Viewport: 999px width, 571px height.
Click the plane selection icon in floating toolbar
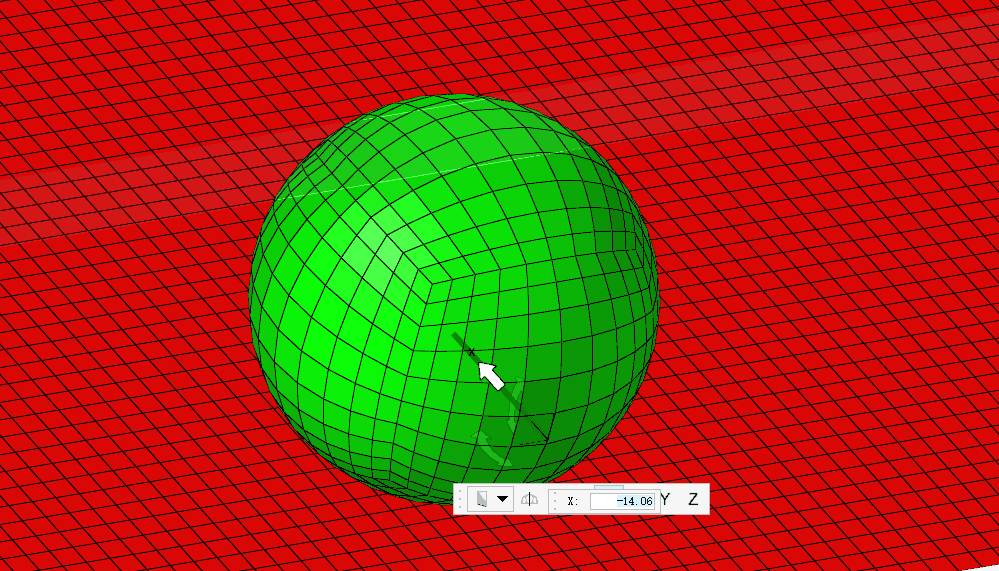click(482, 499)
